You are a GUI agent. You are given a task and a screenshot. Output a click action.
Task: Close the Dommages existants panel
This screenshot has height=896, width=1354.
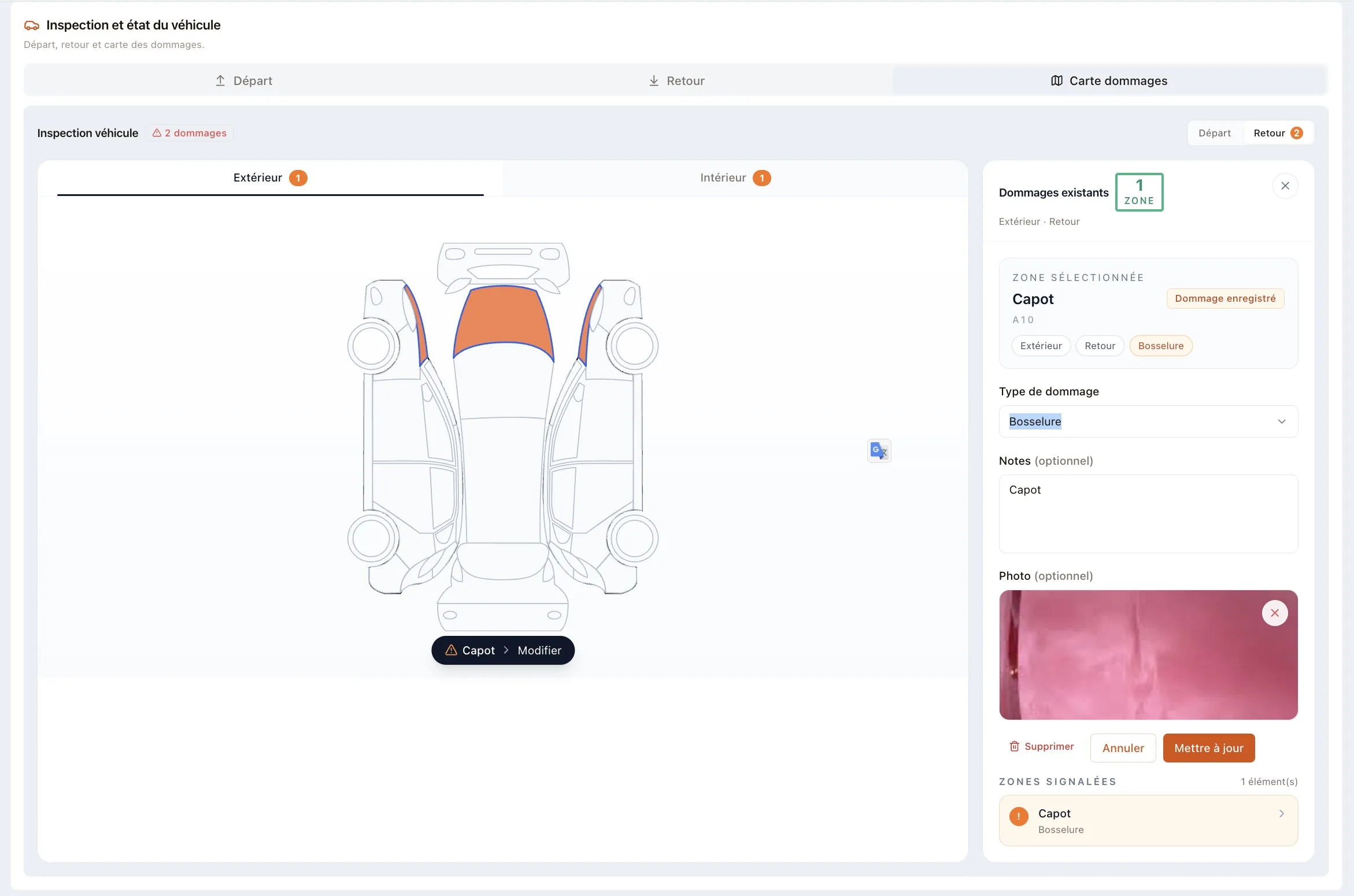pyautogui.click(x=1285, y=186)
